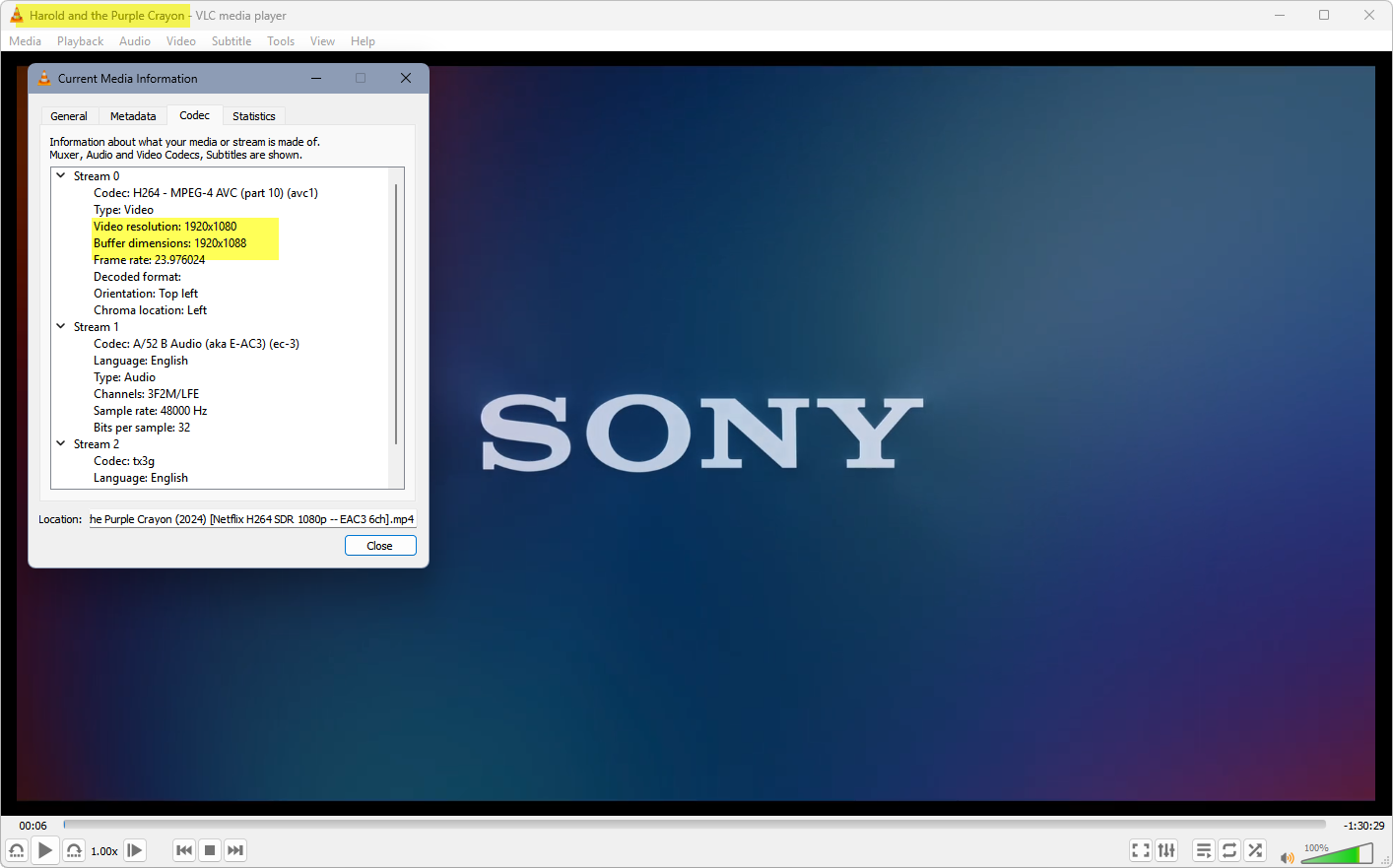The image size is (1393, 868).
Task: Collapse Stream 0 tree node
Action: (x=61, y=176)
